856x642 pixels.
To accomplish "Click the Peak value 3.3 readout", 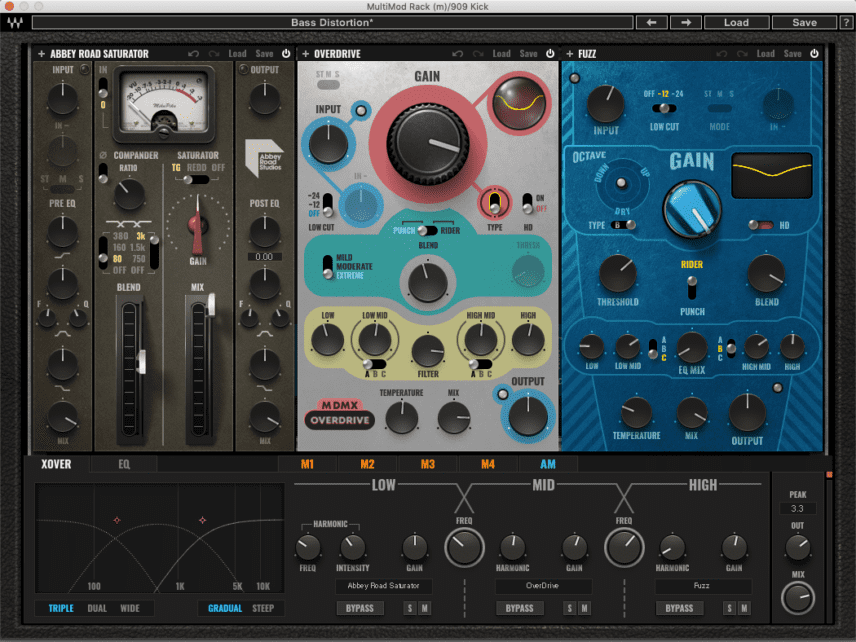I will coord(797,508).
